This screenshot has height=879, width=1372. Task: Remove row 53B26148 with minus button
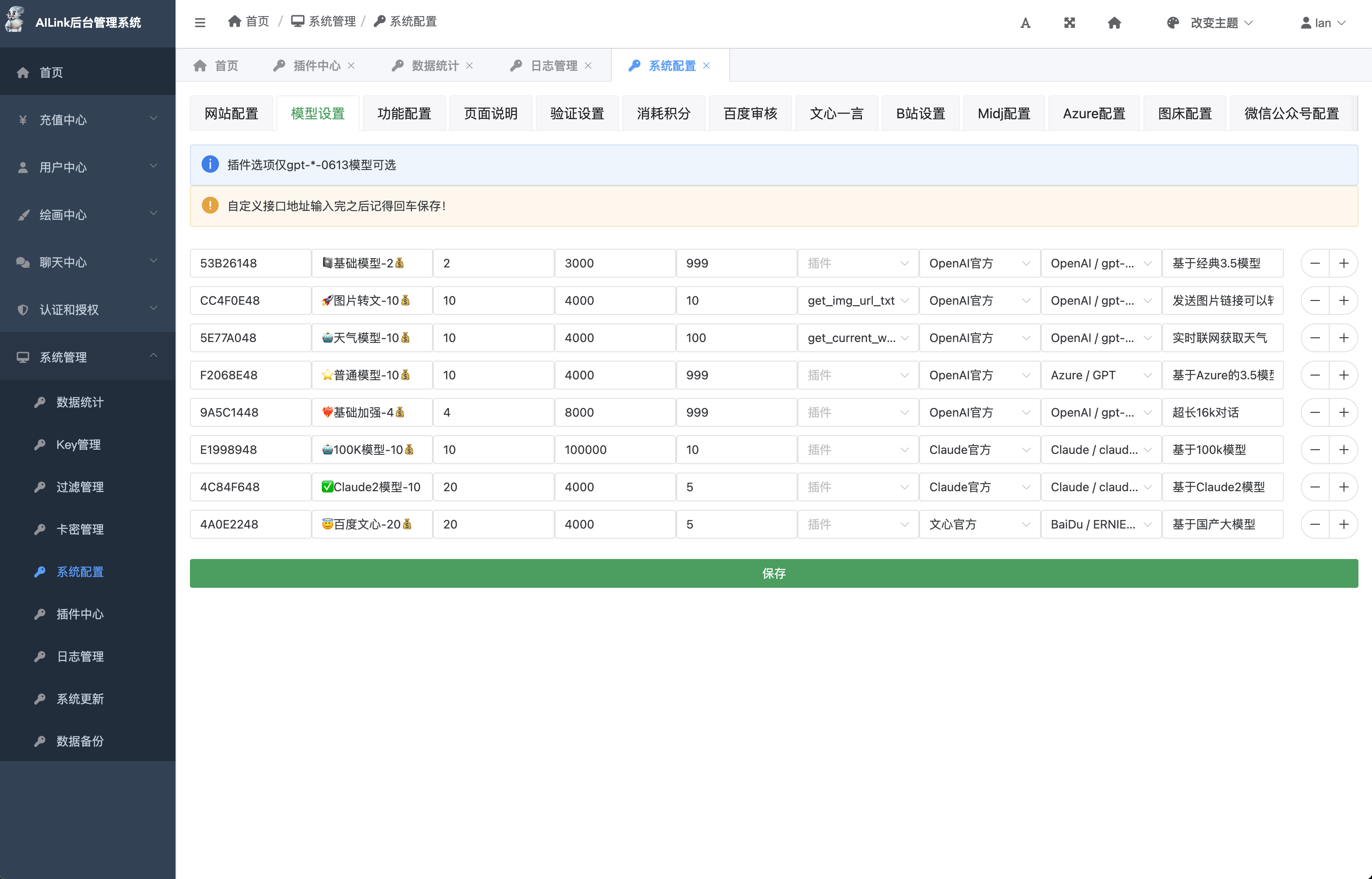tap(1315, 263)
